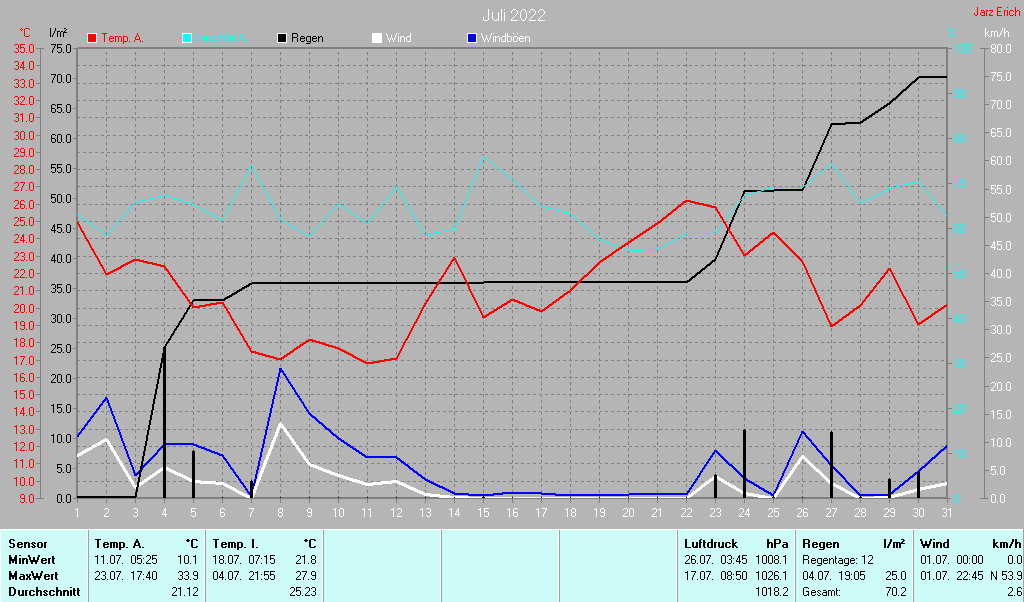Click the blue Windböen legend swatch
This screenshot has height=602, width=1024.
(472, 38)
